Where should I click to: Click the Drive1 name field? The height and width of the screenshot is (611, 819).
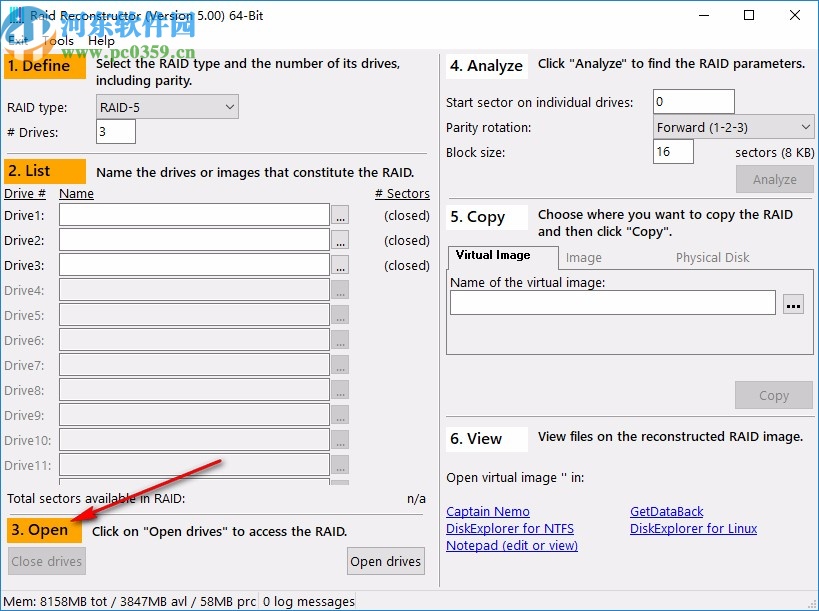pyautogui.click(x=194, y=215)
